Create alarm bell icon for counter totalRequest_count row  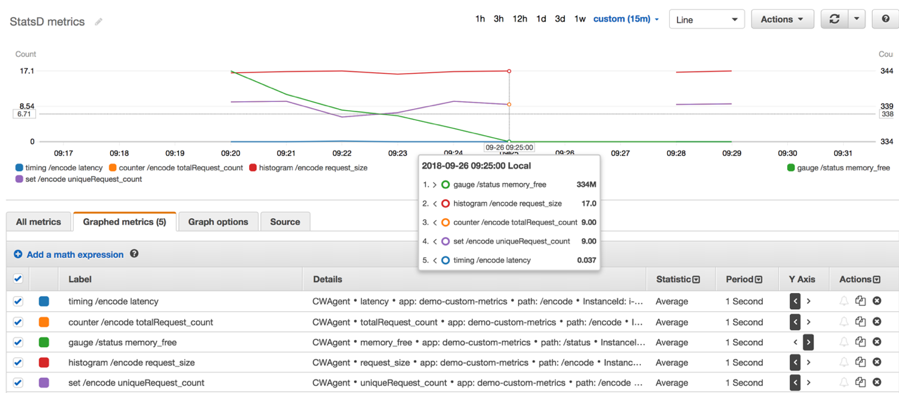[x=843, y=322]
